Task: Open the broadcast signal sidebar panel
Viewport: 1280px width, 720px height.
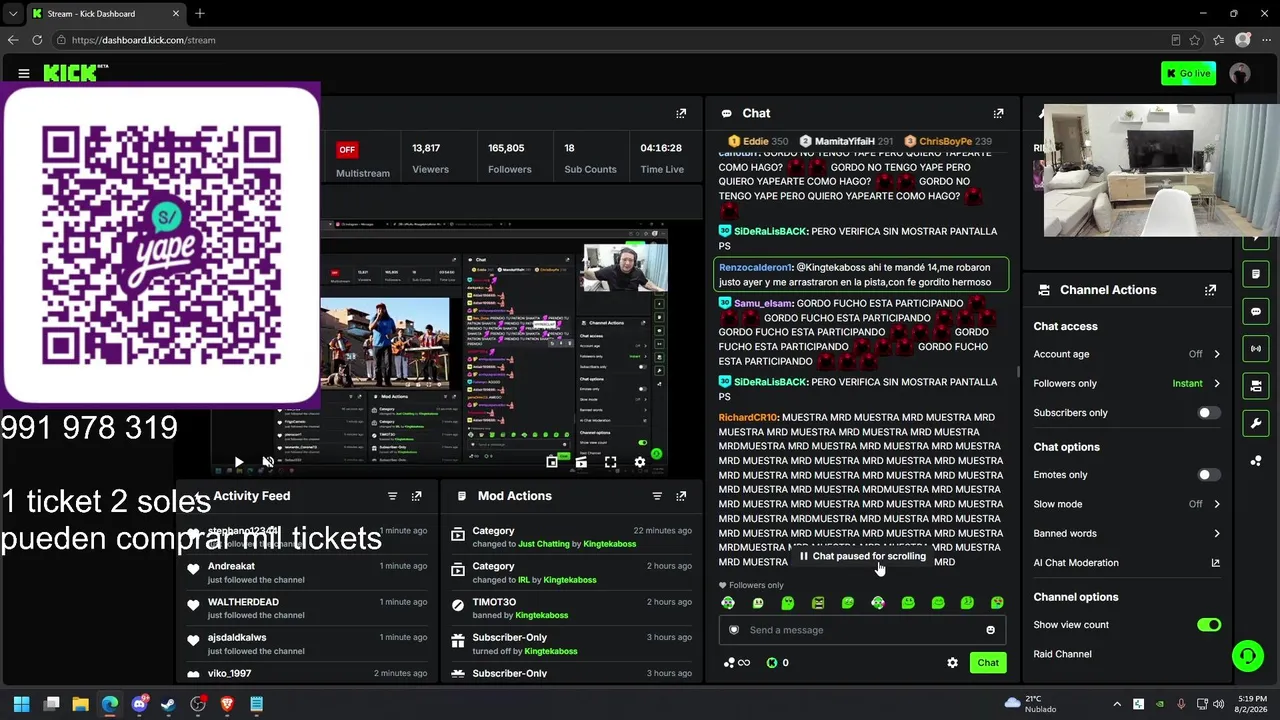Action: tap(1256, 349)
